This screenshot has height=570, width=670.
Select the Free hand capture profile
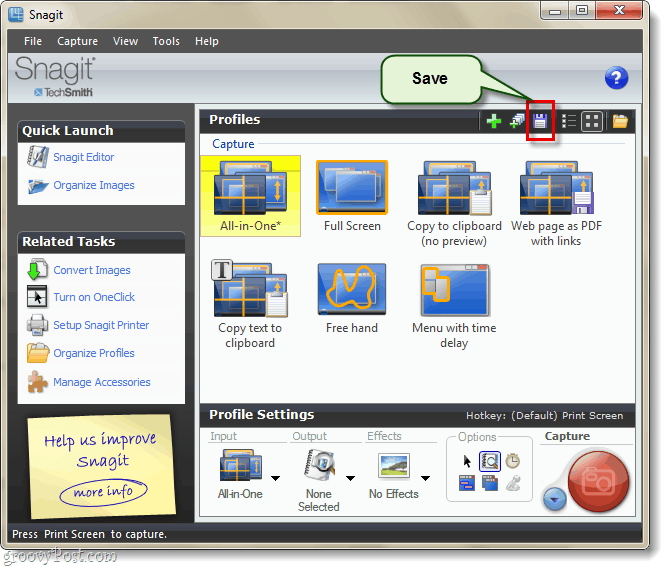coord(352,298)
